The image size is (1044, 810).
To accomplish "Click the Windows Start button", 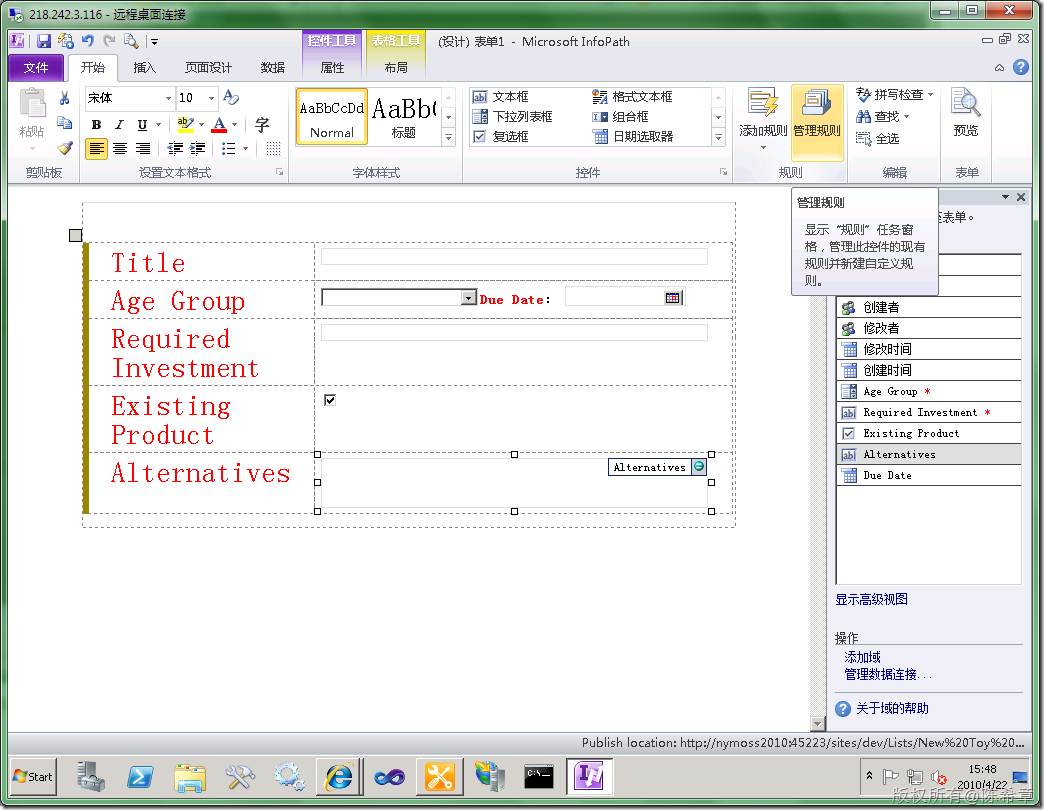I will pyautogui.click(x=33, y=777).
